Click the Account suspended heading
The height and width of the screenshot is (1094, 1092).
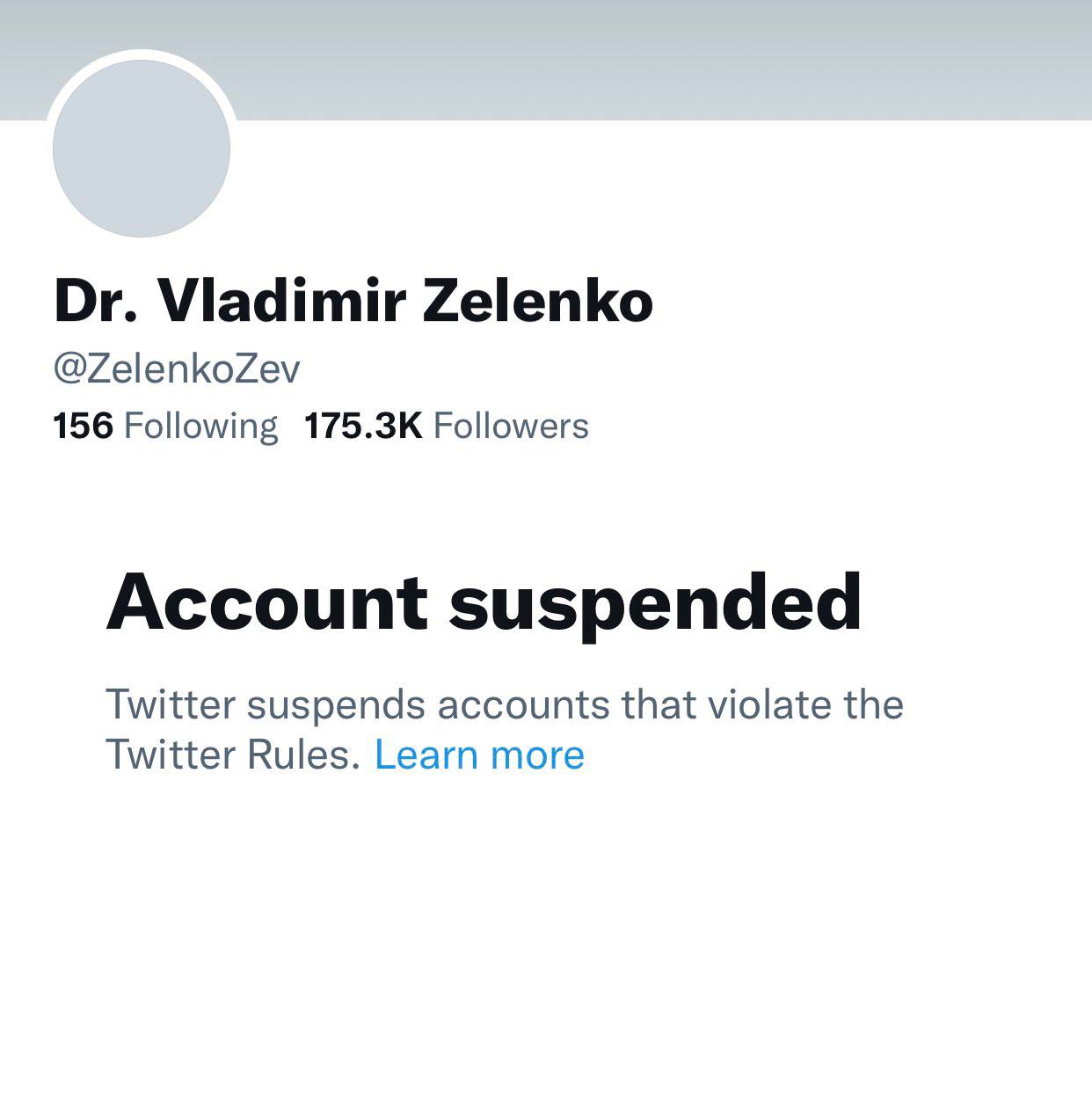484,603
